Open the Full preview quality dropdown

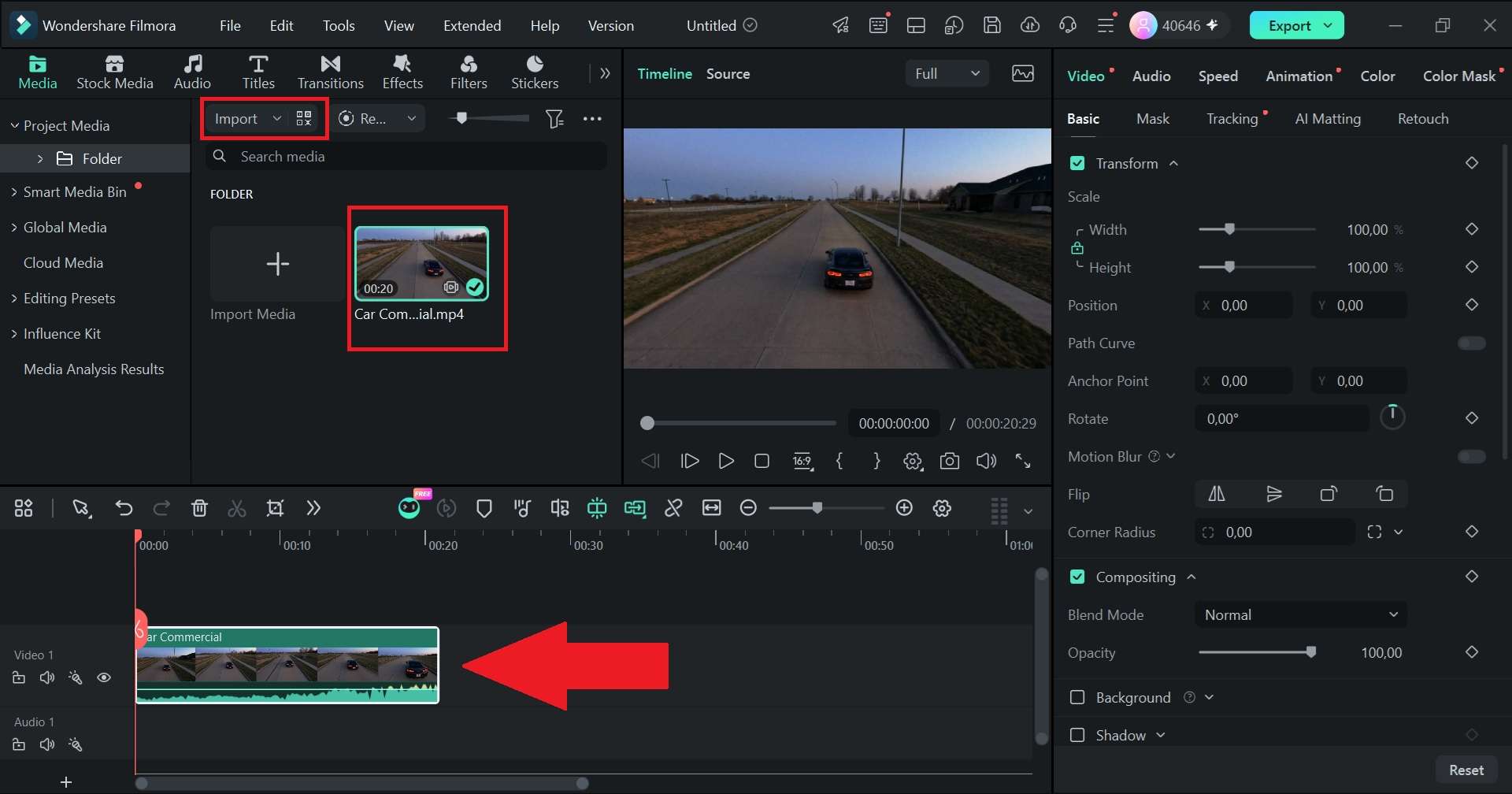pyautogui.click(x=947, y=73)
